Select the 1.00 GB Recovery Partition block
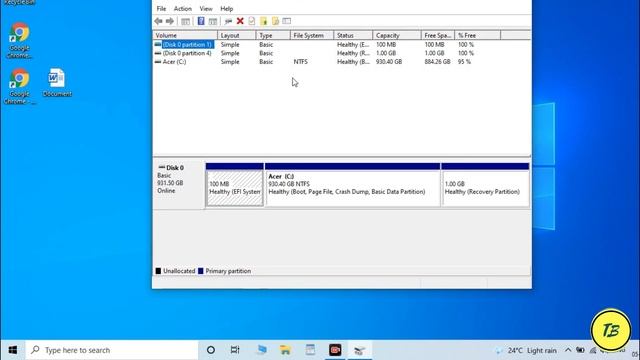This screenshot has height=360, width=640. tap(485, 184)
